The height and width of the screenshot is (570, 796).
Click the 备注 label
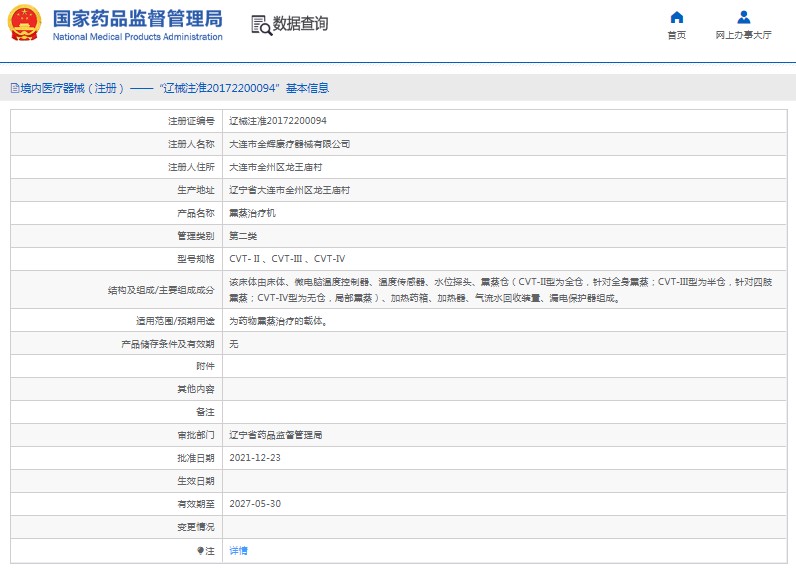pos(205,412)
